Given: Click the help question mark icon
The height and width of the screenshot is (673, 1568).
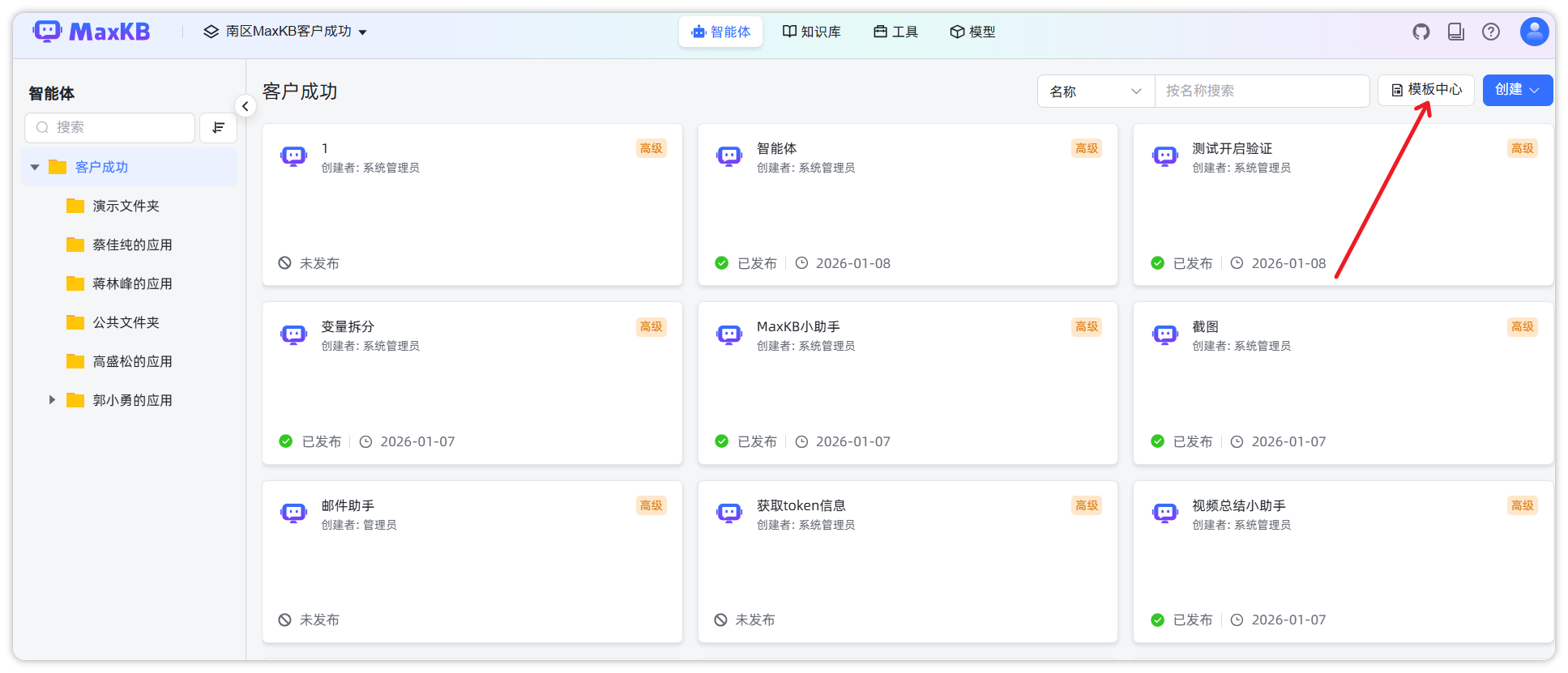Looking at the screenshot, I should [x=1490, y=32].
